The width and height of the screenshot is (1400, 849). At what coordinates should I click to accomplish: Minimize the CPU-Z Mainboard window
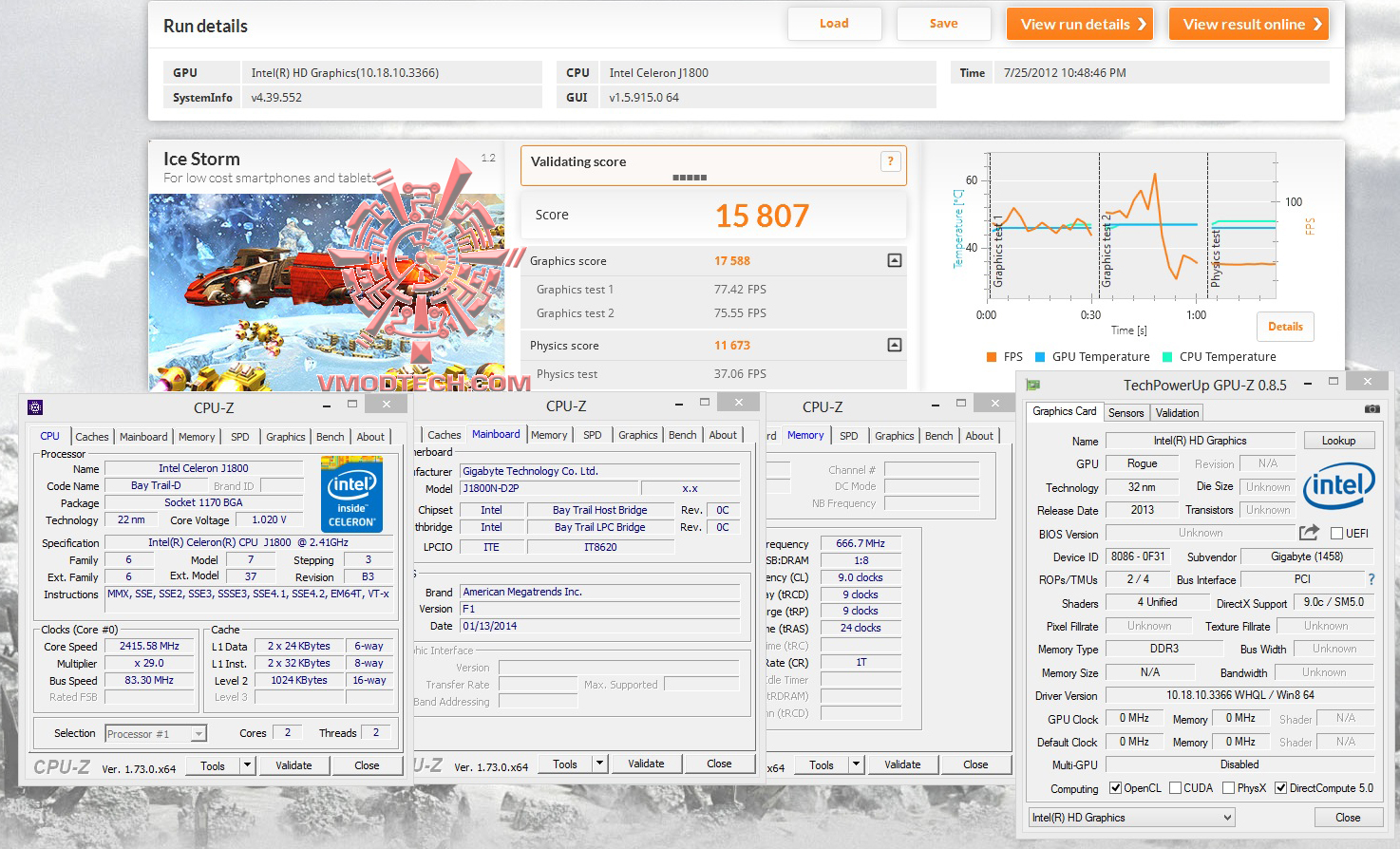[679, 403]
